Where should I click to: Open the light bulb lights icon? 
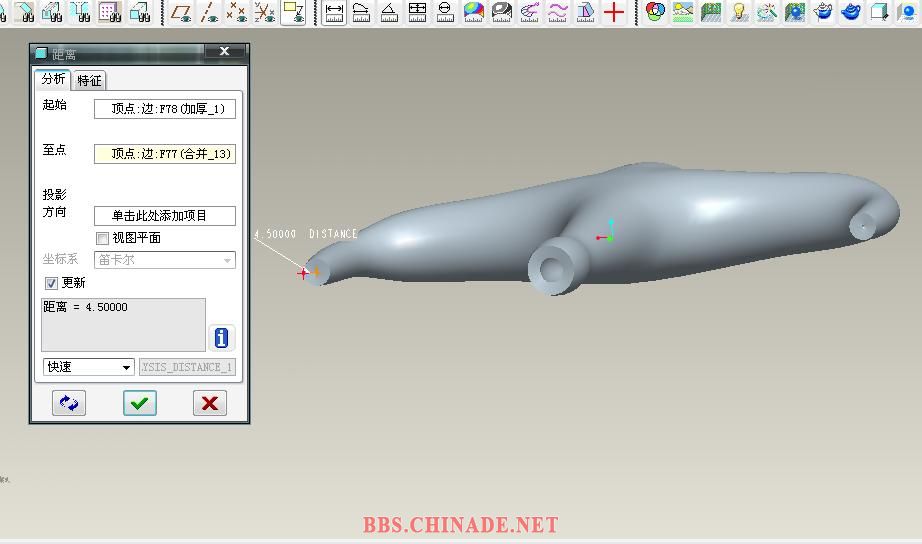[739, 12]
